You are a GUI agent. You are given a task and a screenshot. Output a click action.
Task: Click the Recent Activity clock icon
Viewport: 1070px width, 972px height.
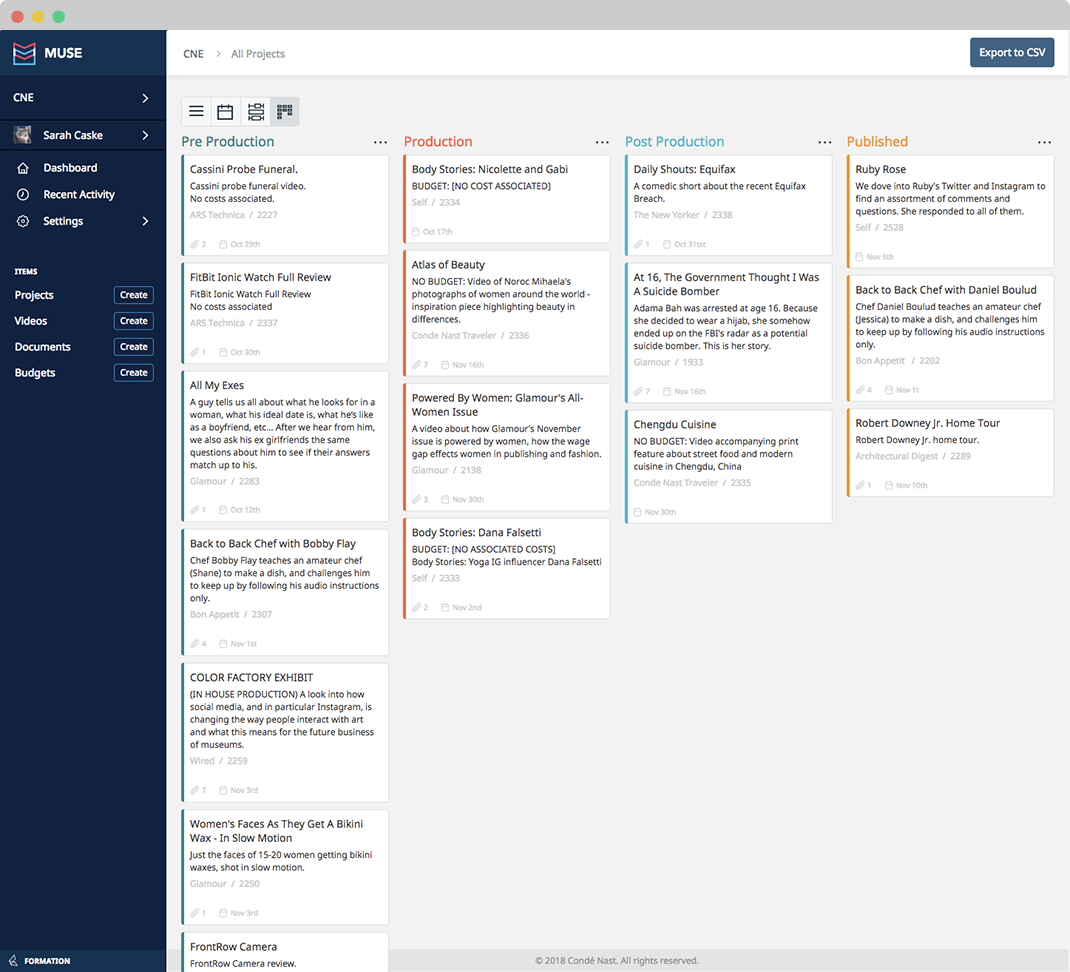(23, 195)
